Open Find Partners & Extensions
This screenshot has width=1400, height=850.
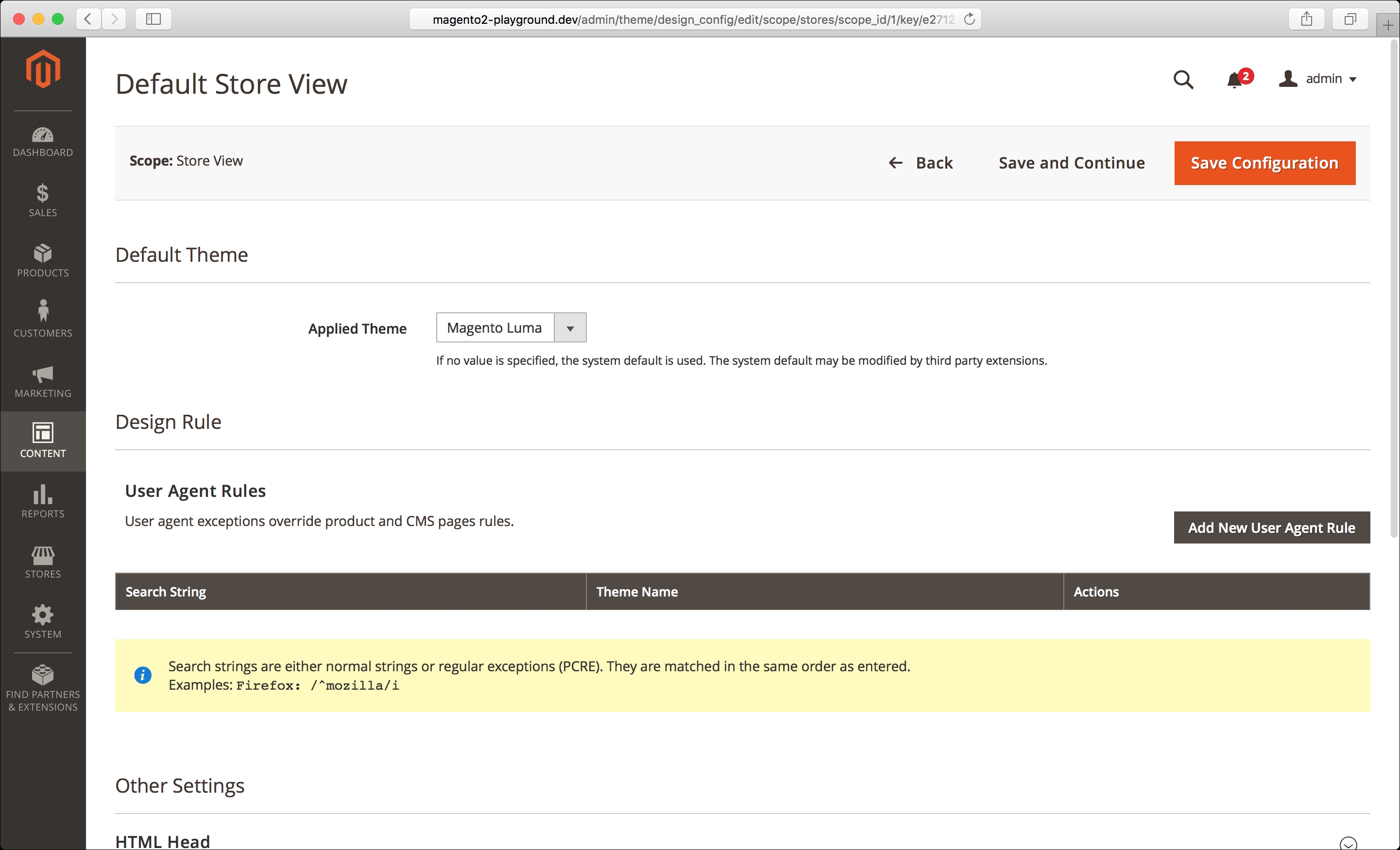click(43, 687)
